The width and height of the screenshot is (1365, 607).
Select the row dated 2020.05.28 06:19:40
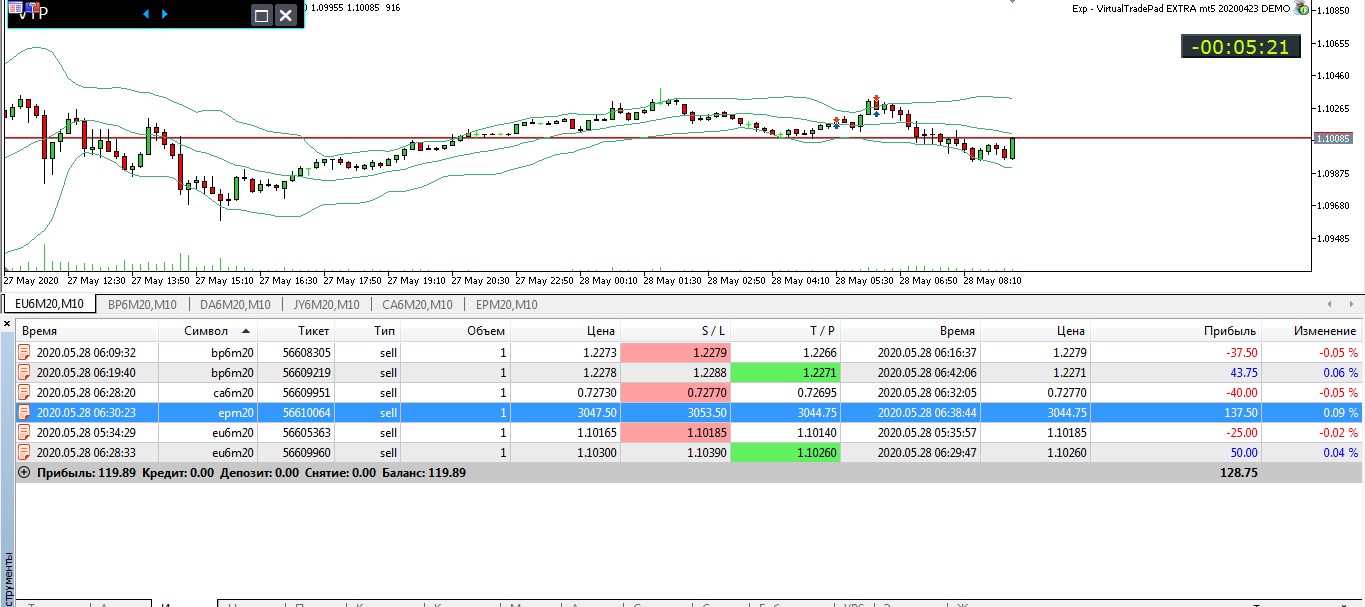[688, 372]
